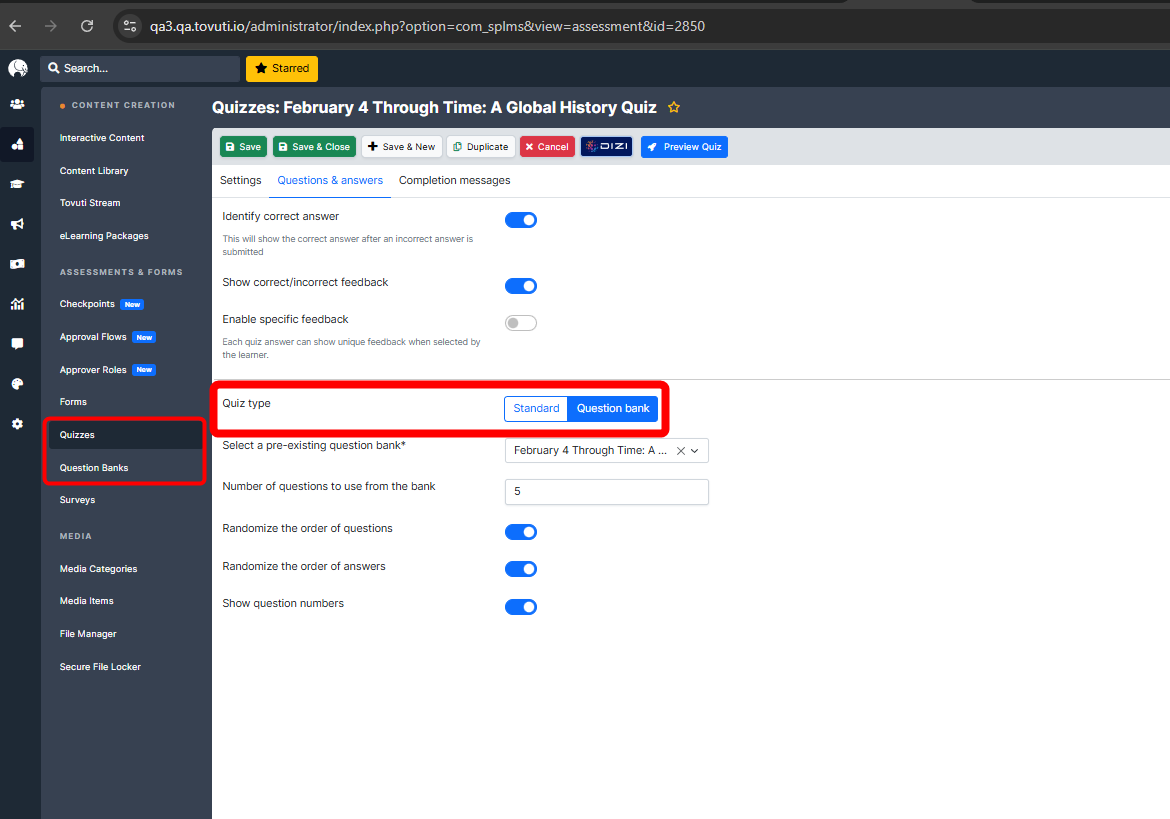Image resolution: width=1170 pixels, height=819 pixels.
Task: Click the star icon beside quiz title
Action: 674,108
